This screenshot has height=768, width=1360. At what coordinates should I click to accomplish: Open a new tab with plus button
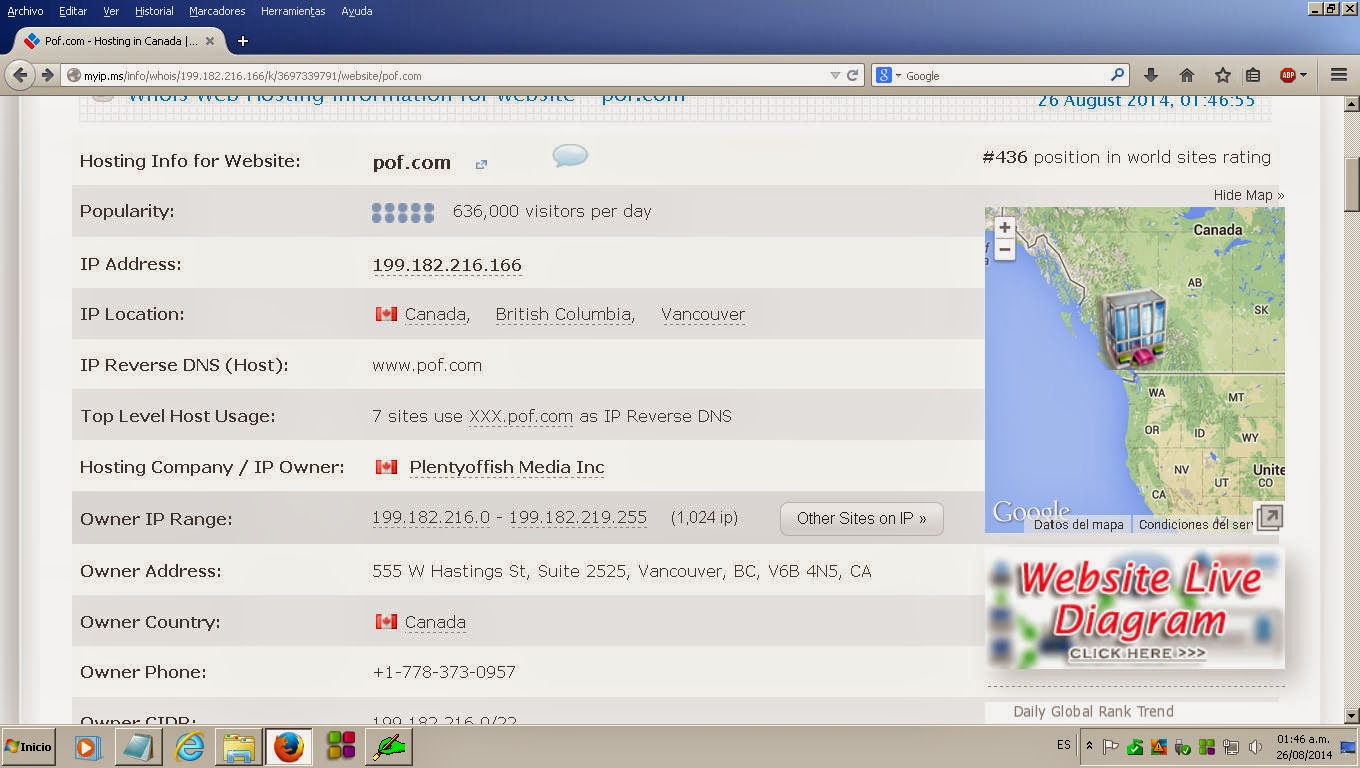242,41
